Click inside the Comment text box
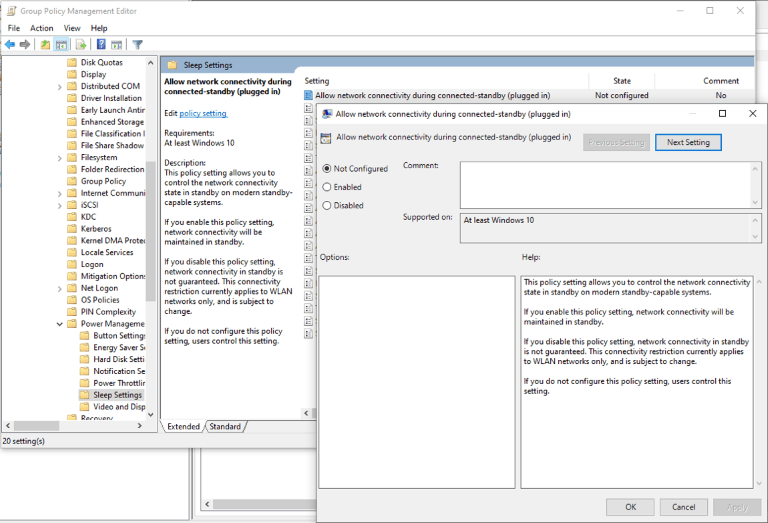The image size is (768, 523). point(605,185)
